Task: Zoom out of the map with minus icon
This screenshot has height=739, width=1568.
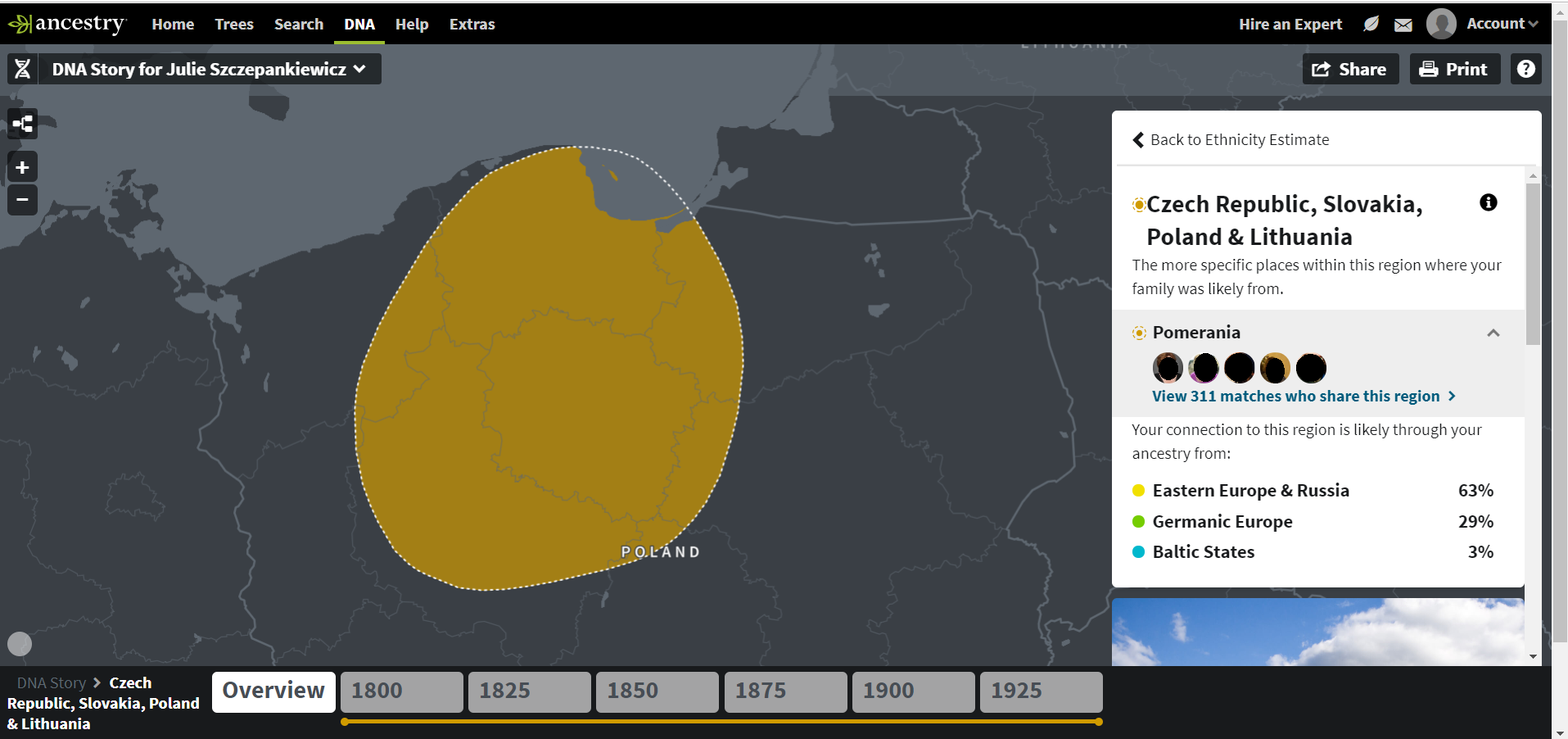Action: click(22, 199)
